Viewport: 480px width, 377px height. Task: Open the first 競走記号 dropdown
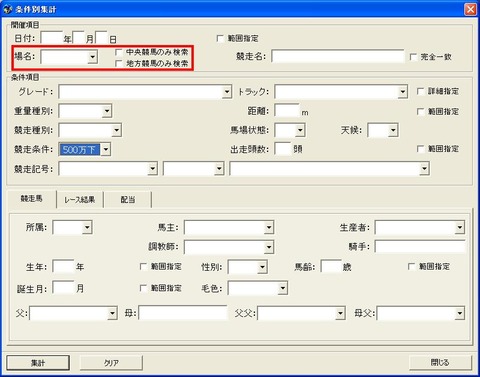[153, 169]
